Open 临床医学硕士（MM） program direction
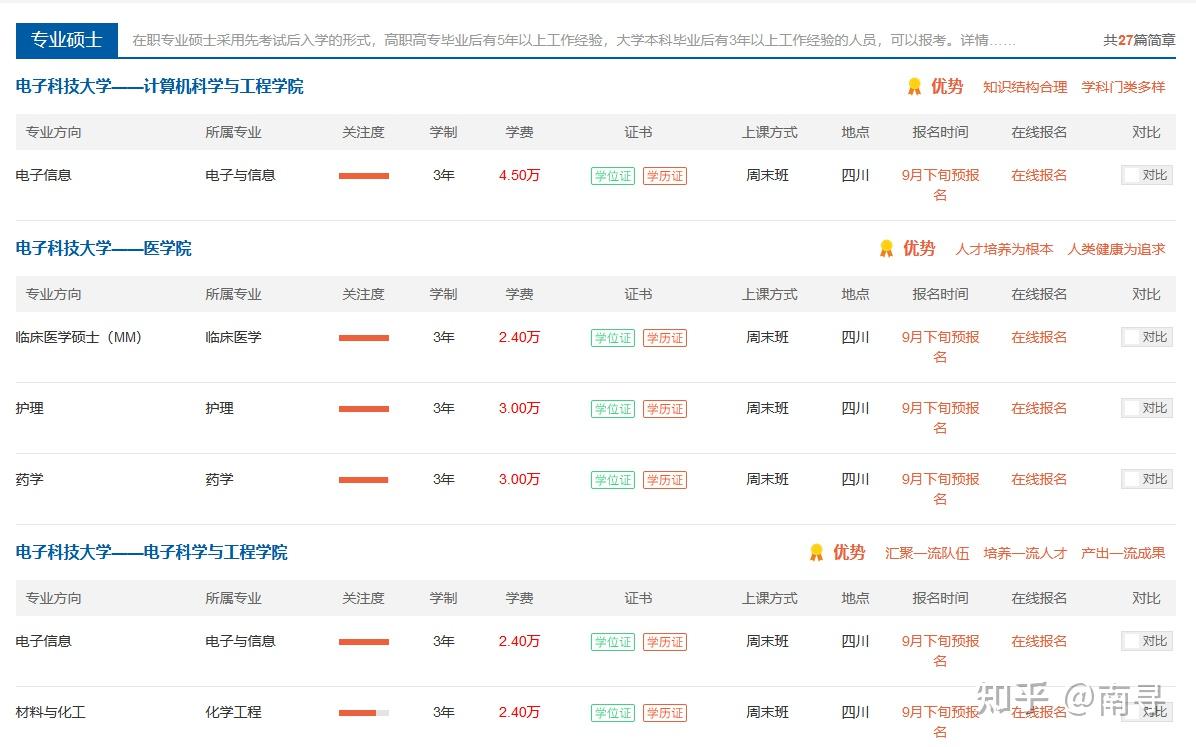 pyautogui.click(x=79, y=336)
